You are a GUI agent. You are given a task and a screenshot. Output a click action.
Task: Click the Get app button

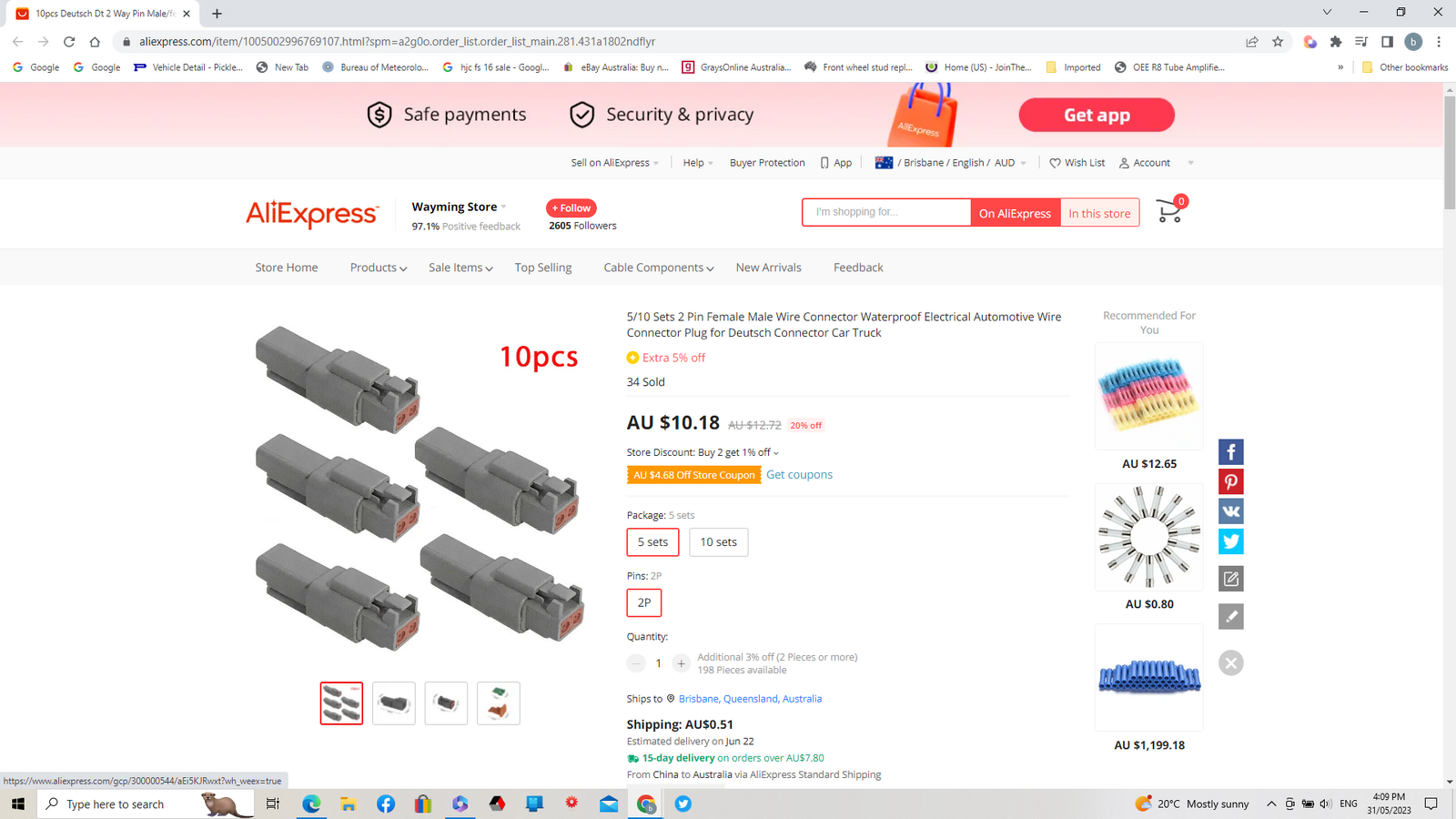pos(1097,115)
